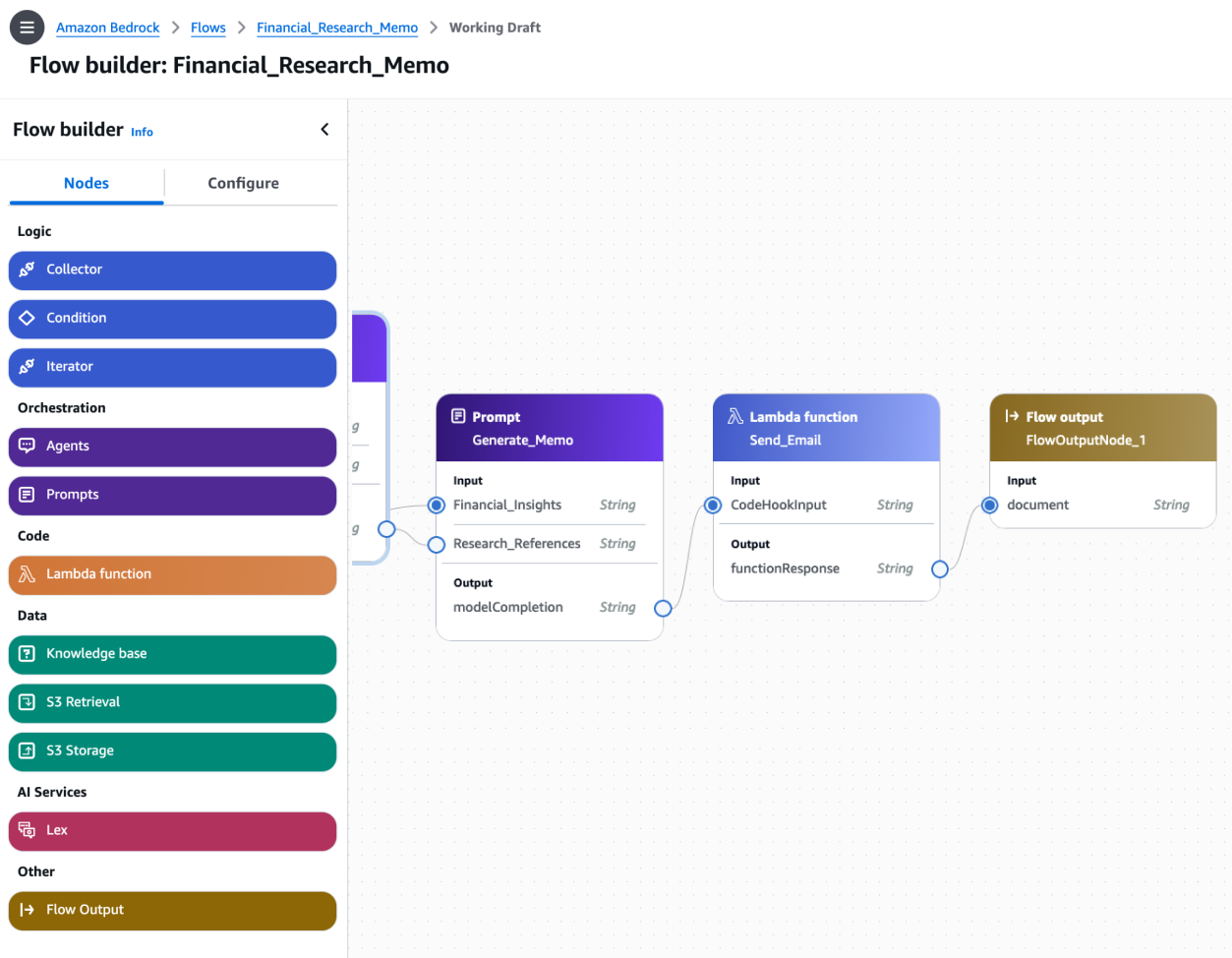
Task: Go to Amazon Bedrock breadcrumb
Action: 107,28
